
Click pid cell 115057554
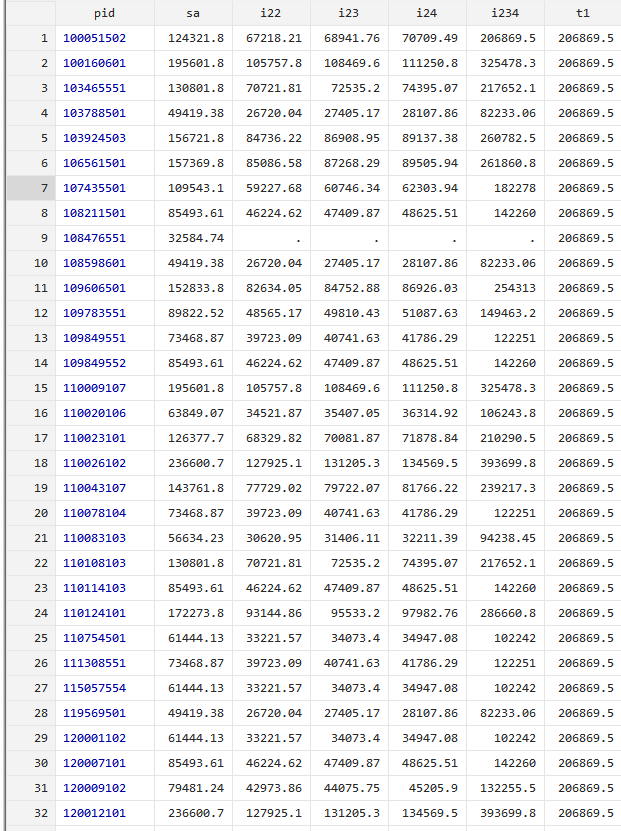tap(104, 688)
